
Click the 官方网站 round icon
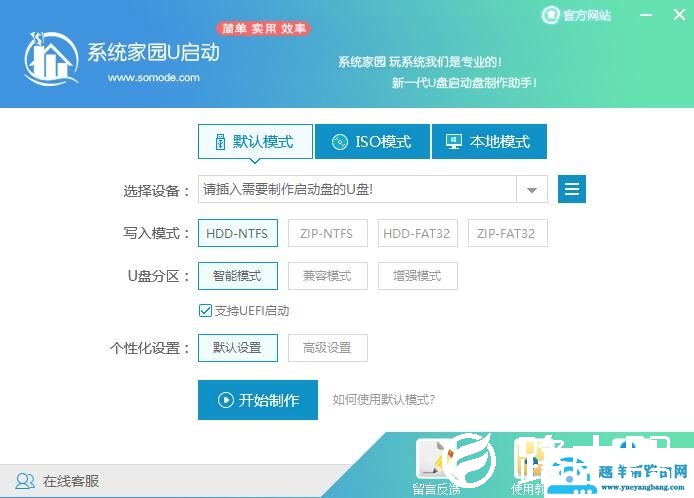[x=551, y=15]
